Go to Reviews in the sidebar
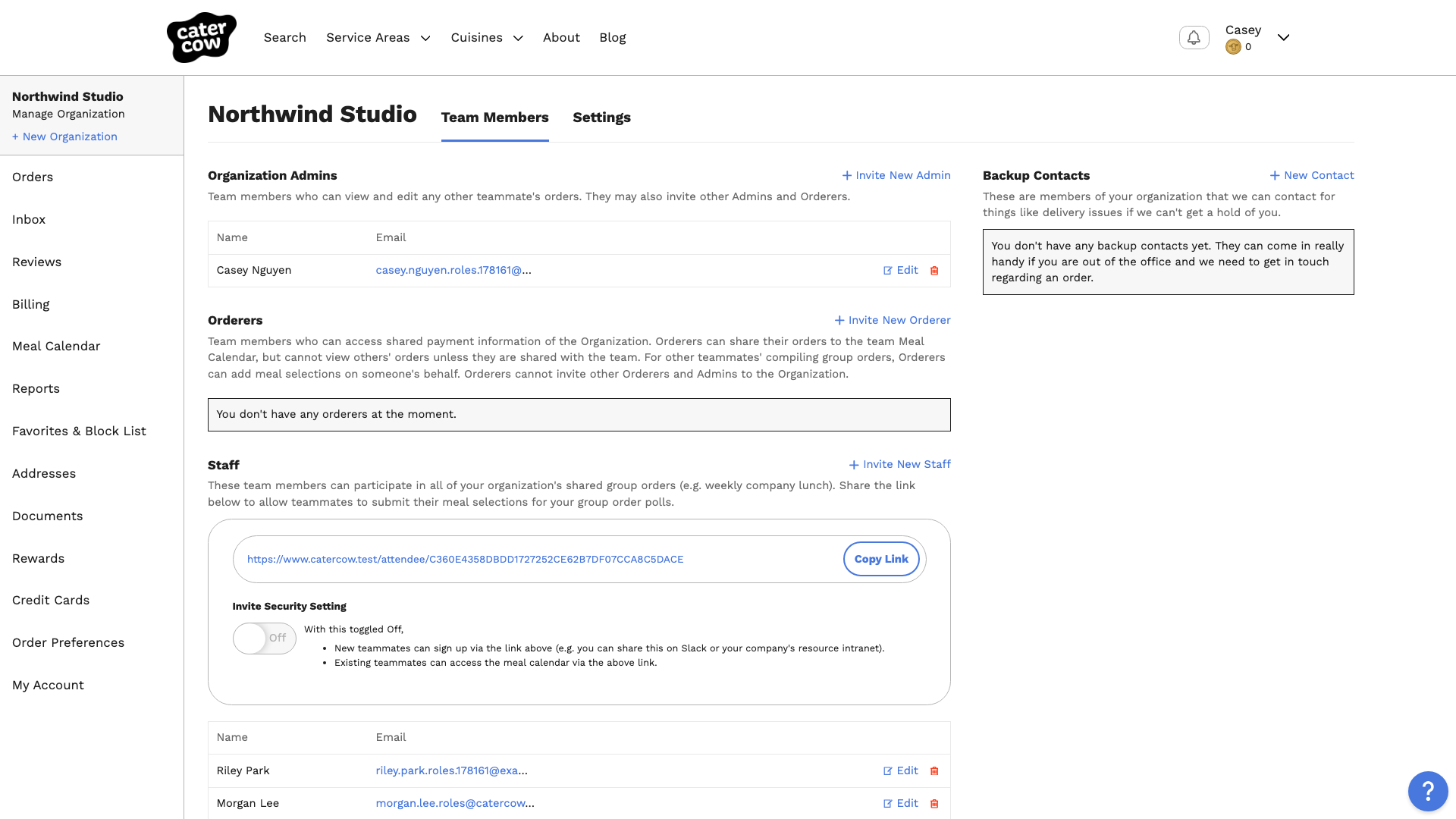Viewport: 1456px width, 819px height. 36,262
